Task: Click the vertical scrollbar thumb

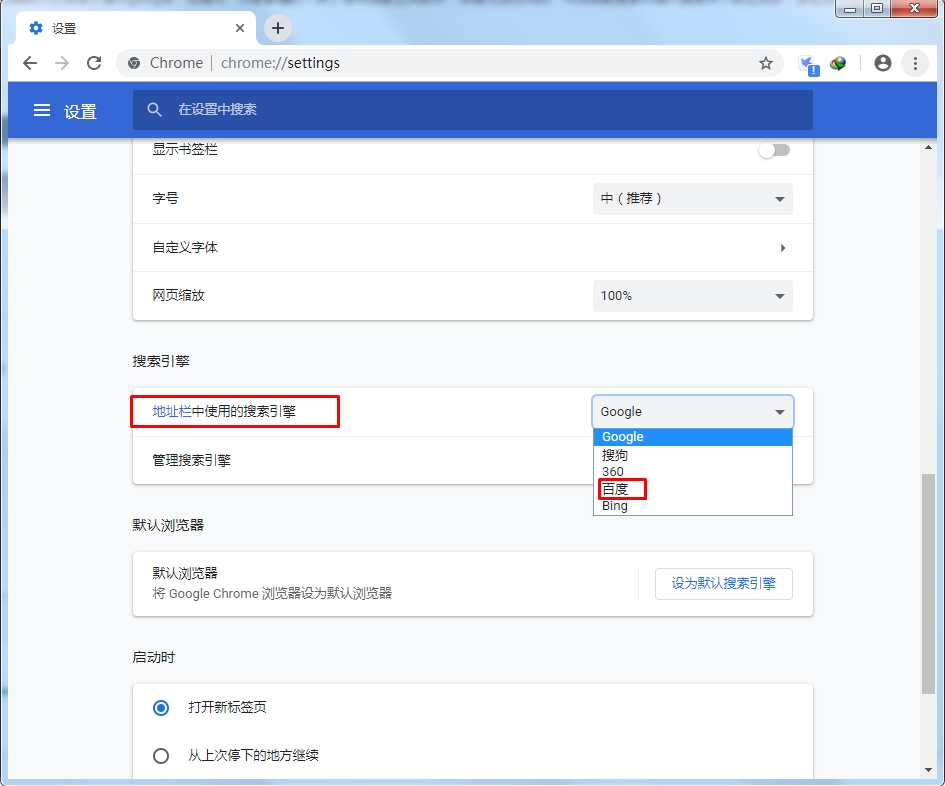Action: (x=928, y=583)
